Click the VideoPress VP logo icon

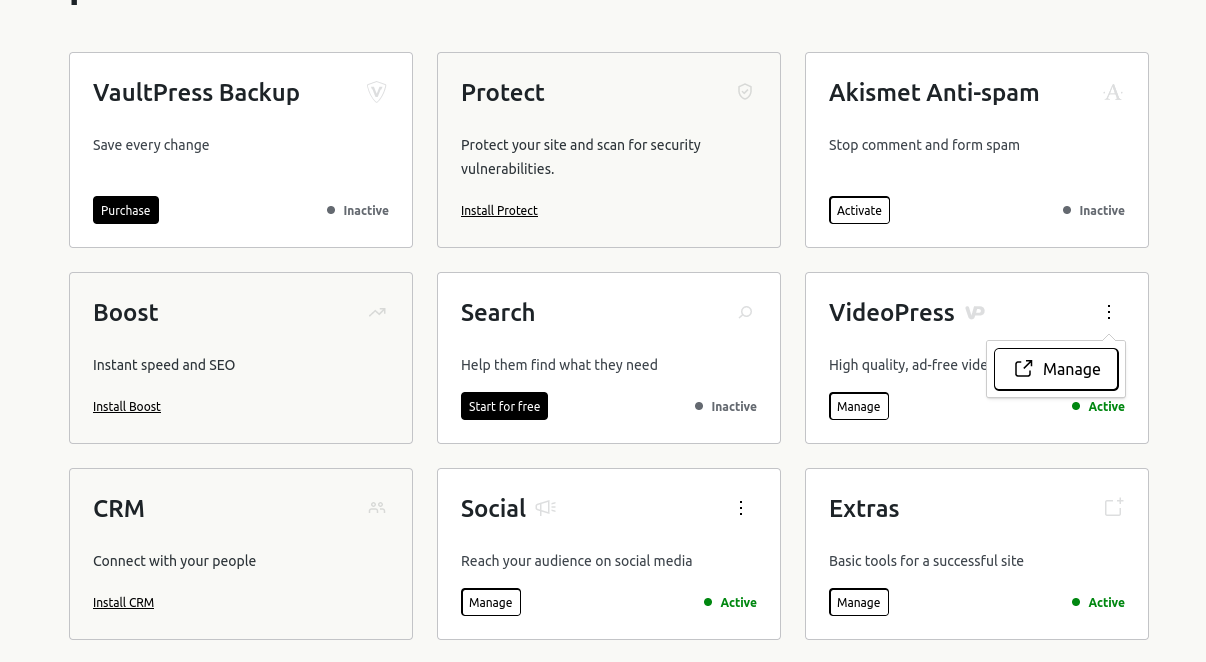click(x=975, y=313)
